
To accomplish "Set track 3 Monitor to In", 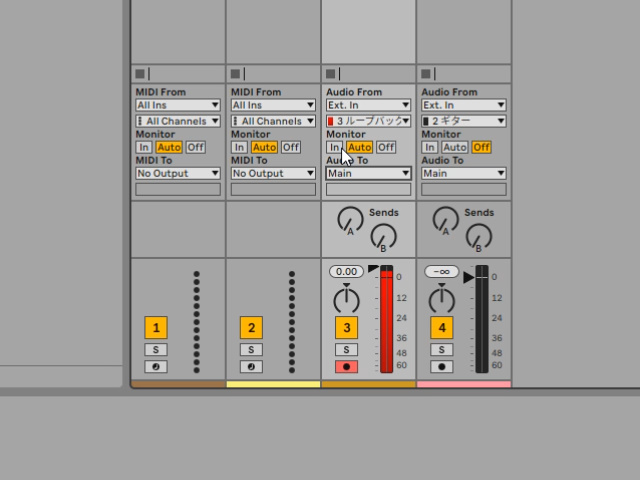I will point(335,147).
